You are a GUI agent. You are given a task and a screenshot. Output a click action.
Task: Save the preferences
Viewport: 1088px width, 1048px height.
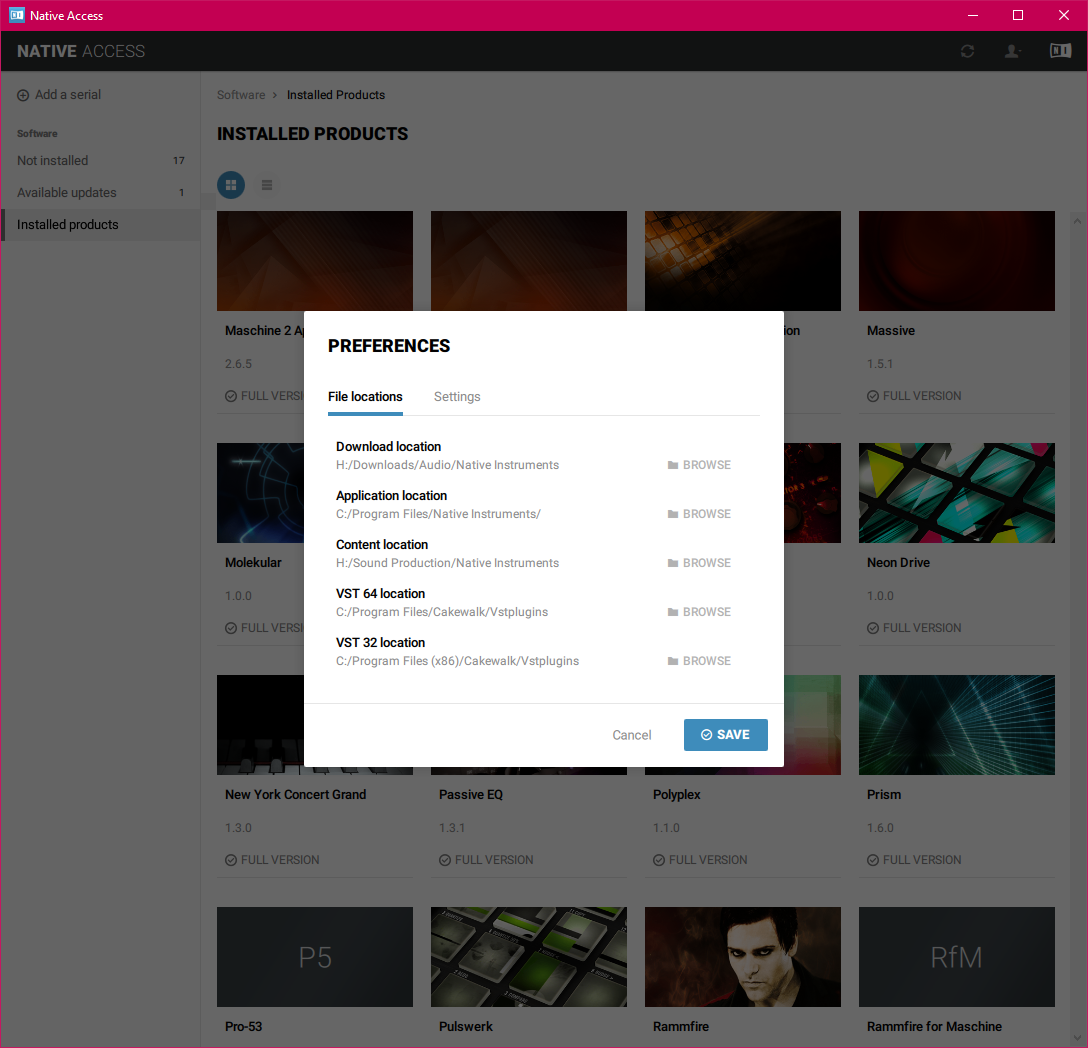click(725, 735)
